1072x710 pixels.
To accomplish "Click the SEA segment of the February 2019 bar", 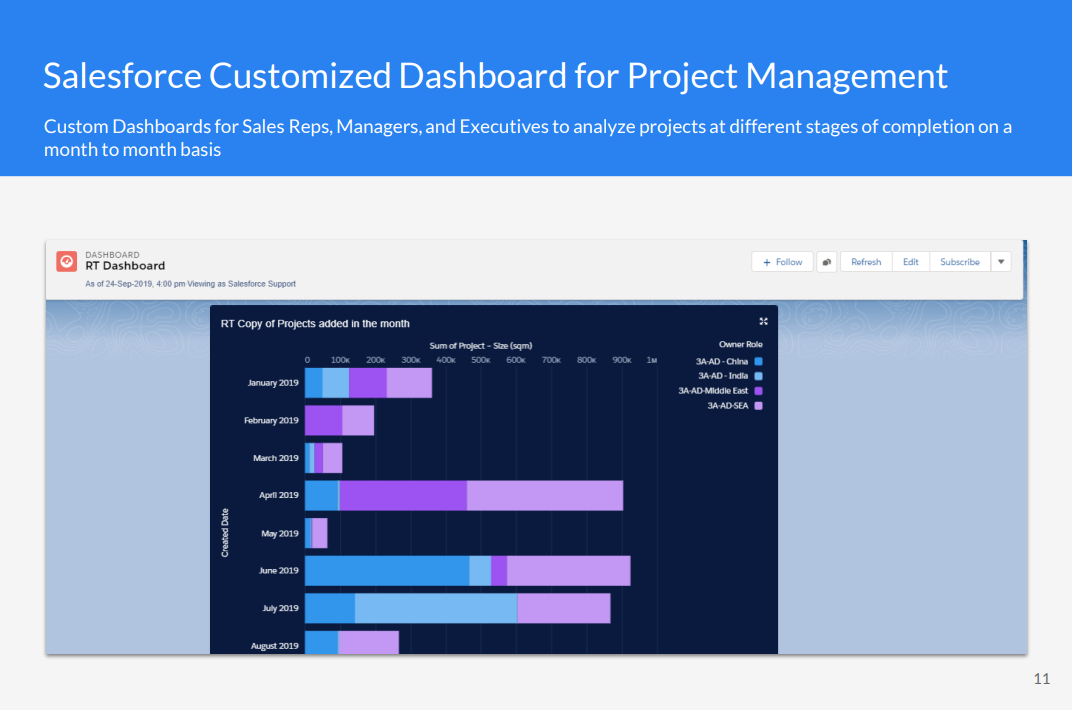I will coord(358,420).
